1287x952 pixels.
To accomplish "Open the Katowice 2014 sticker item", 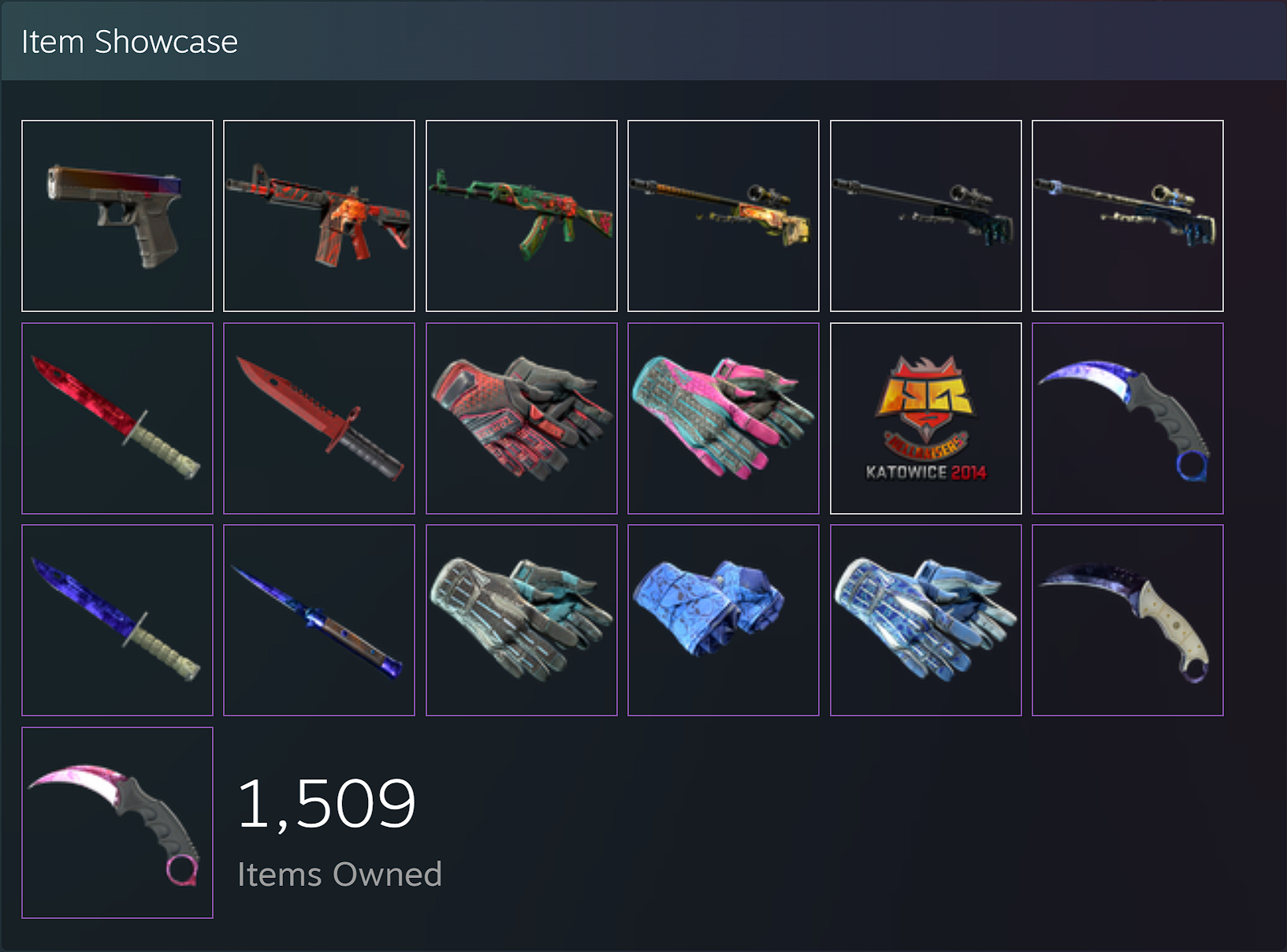I will [x=926, y=418].
